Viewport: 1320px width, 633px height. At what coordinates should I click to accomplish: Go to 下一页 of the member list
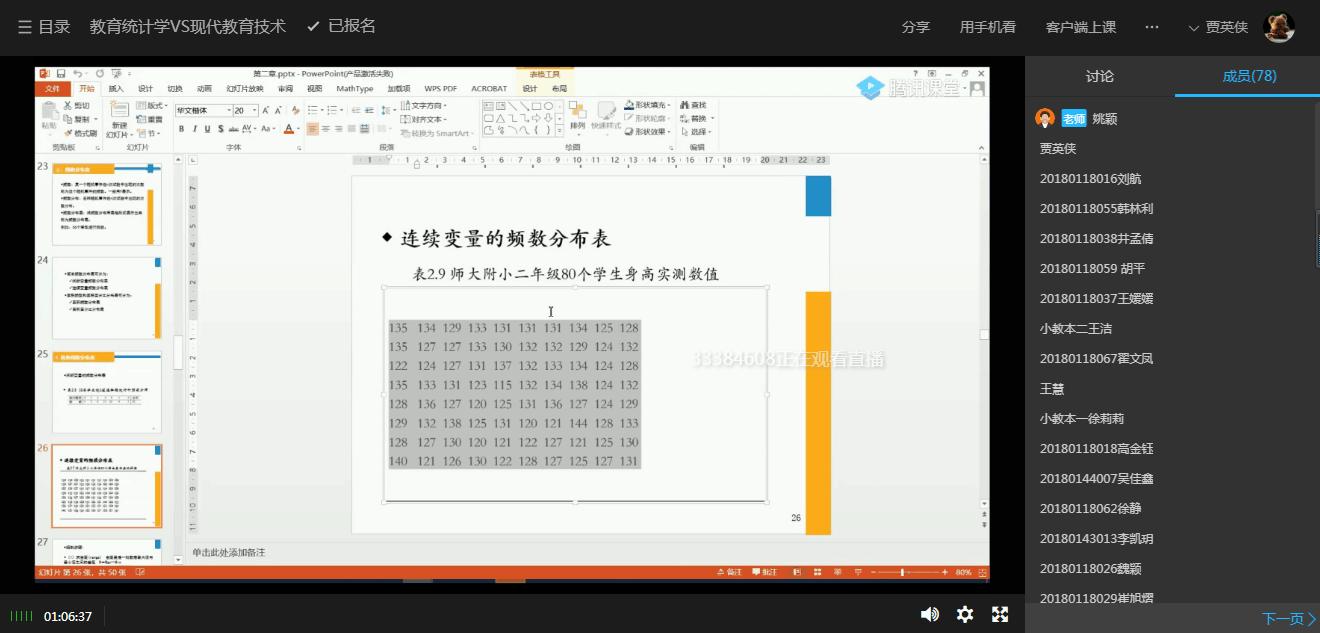tap(1288, 619)
